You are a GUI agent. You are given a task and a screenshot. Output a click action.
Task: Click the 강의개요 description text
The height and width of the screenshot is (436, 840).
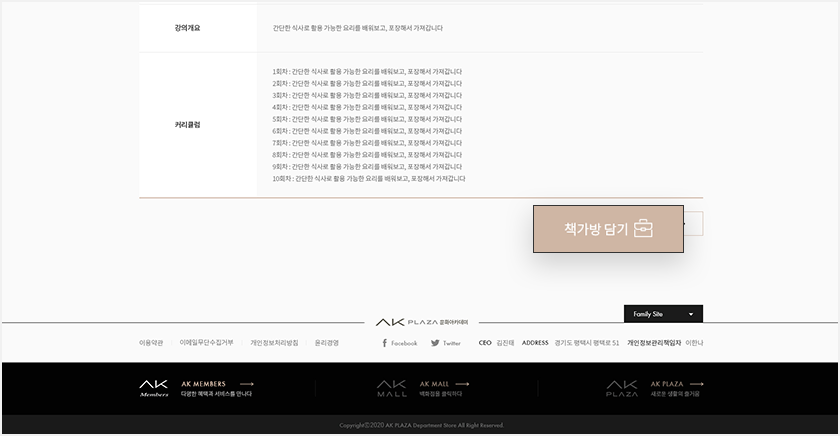[x=357, y=28]
